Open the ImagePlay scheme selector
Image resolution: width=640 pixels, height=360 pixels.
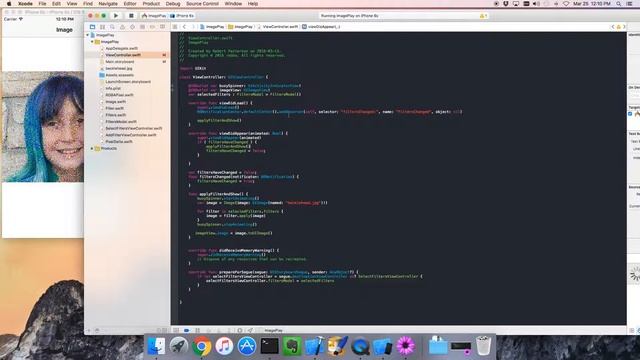click(x=154, y=16)
